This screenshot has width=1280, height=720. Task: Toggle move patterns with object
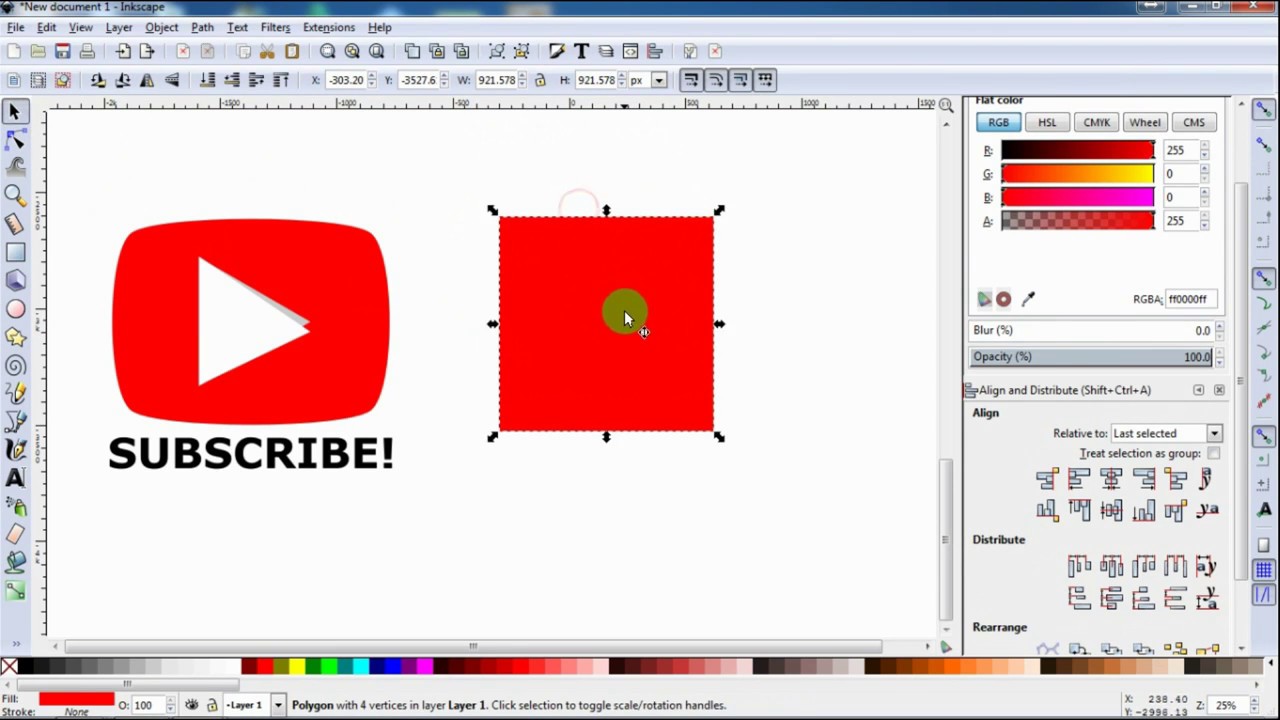[x=765, y=80]
